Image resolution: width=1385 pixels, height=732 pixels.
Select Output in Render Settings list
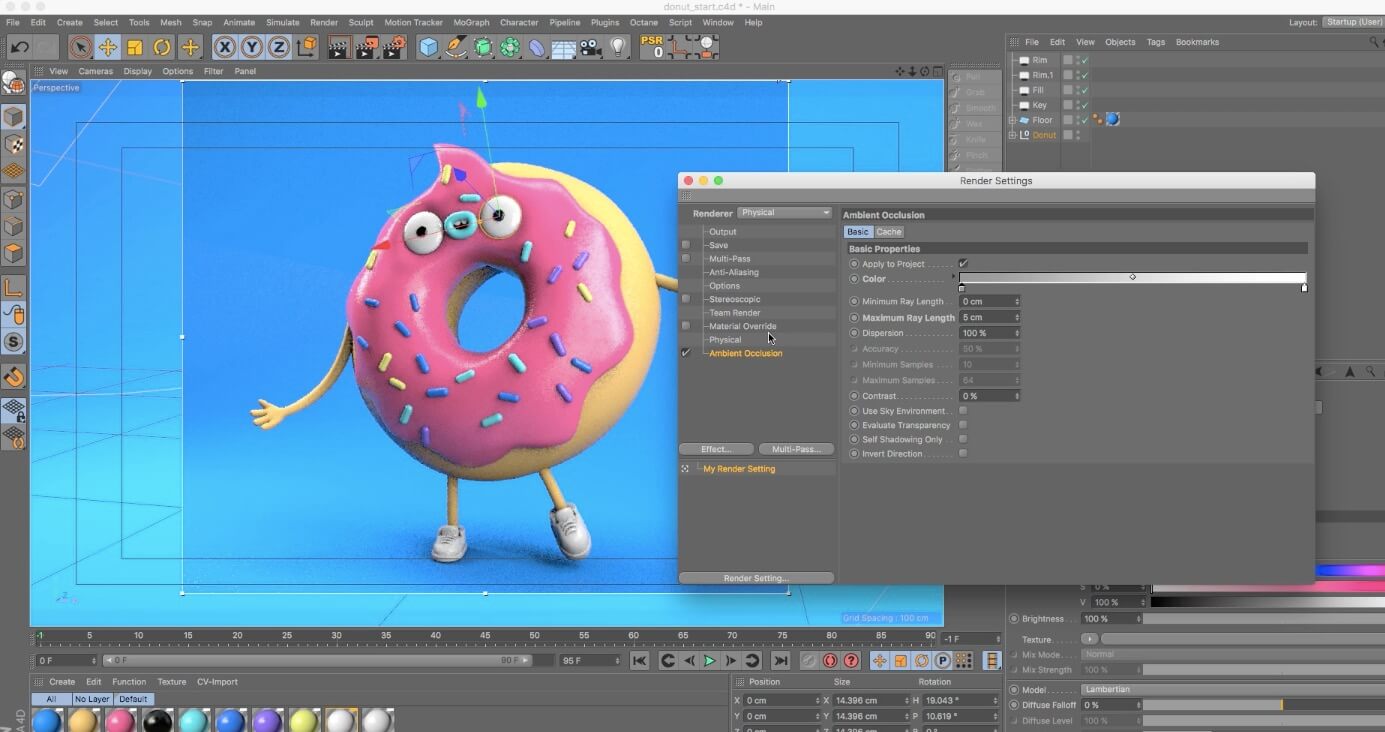723,232
